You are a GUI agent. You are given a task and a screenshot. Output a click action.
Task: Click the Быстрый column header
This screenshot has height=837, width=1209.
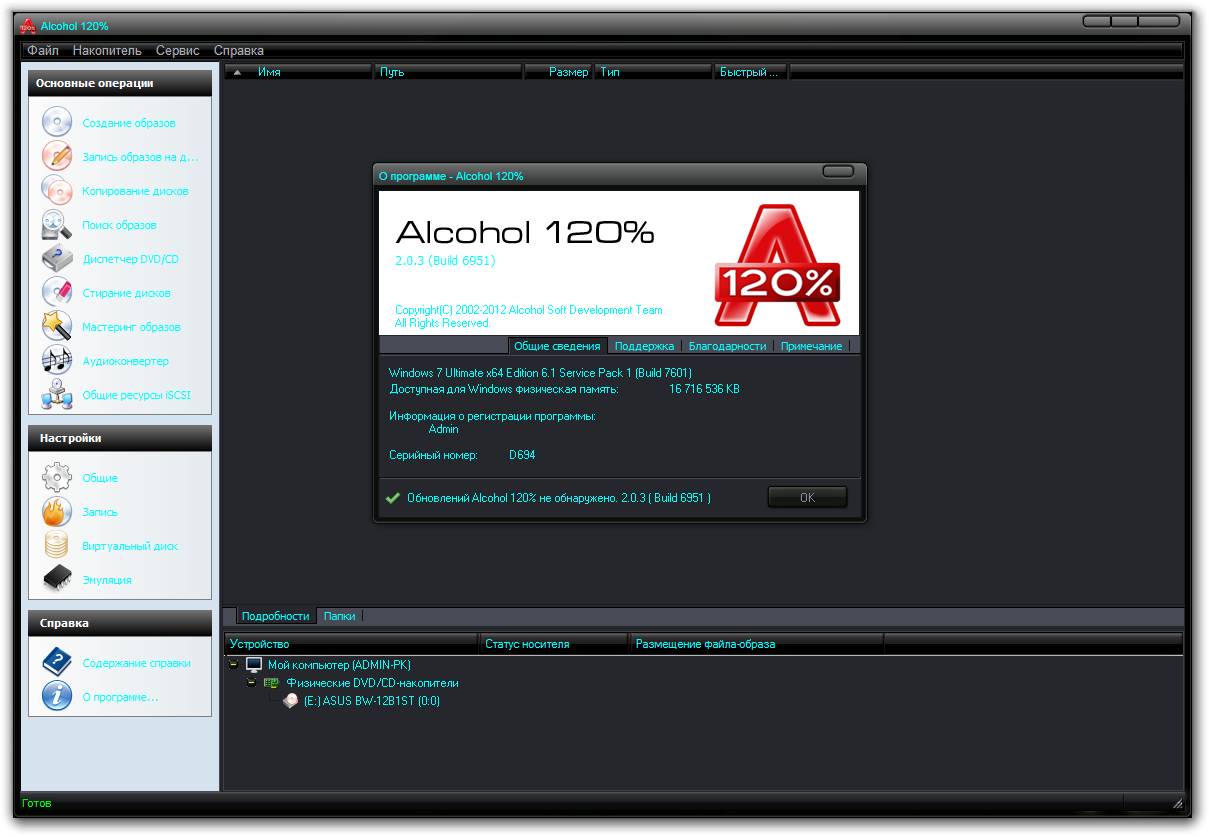click(x=751, y=72)
